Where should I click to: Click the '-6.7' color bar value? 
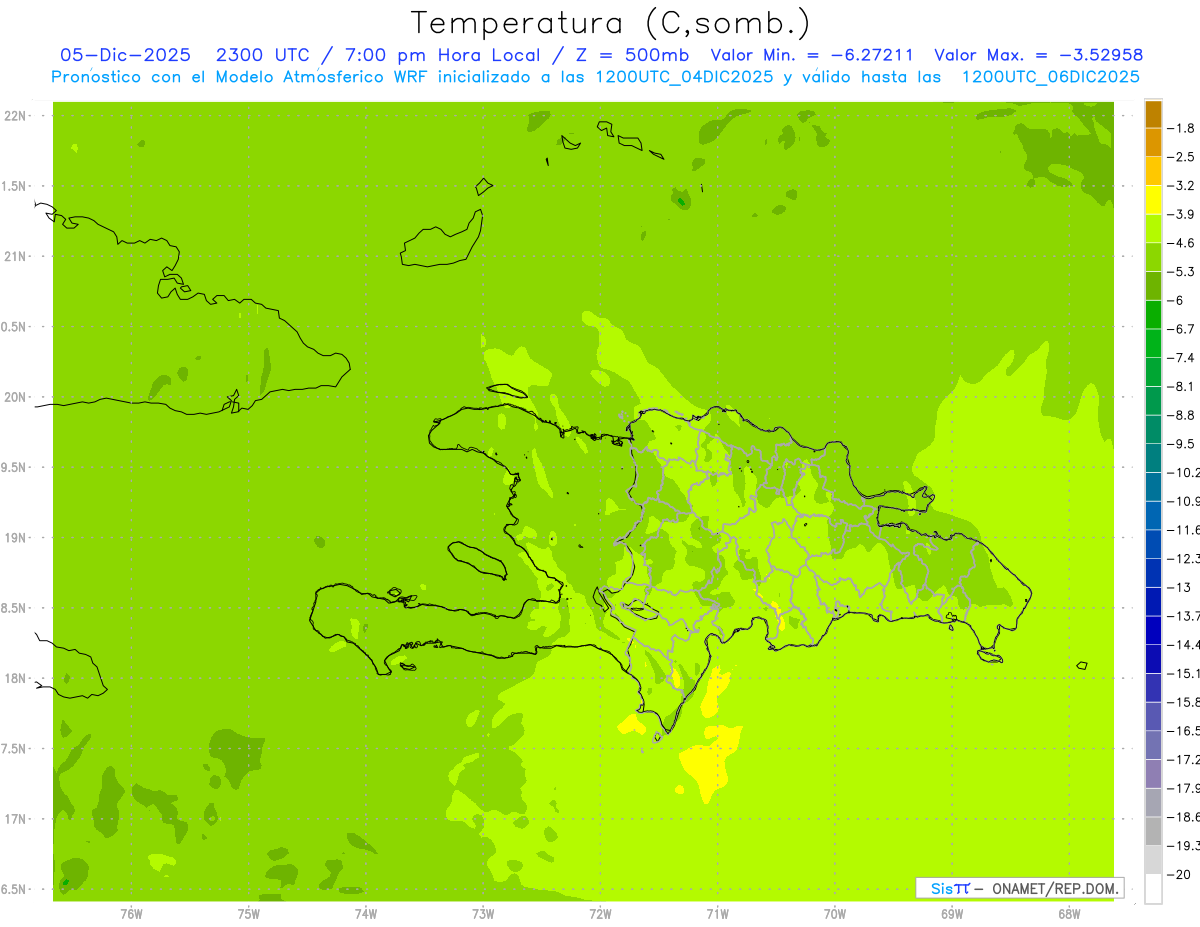[x=1183, y=329]
